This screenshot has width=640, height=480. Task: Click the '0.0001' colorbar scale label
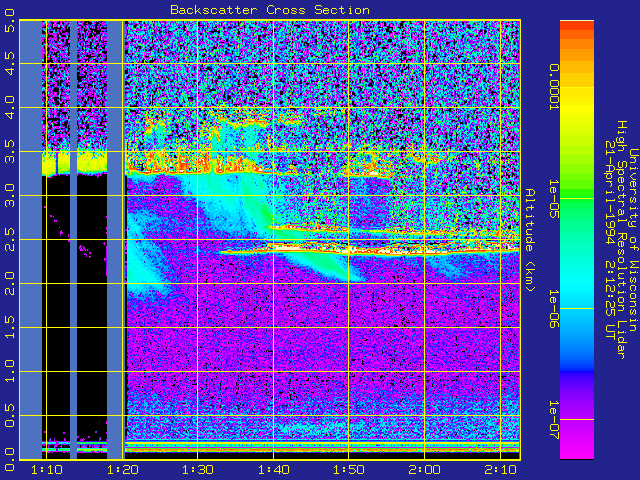point(553,87)
